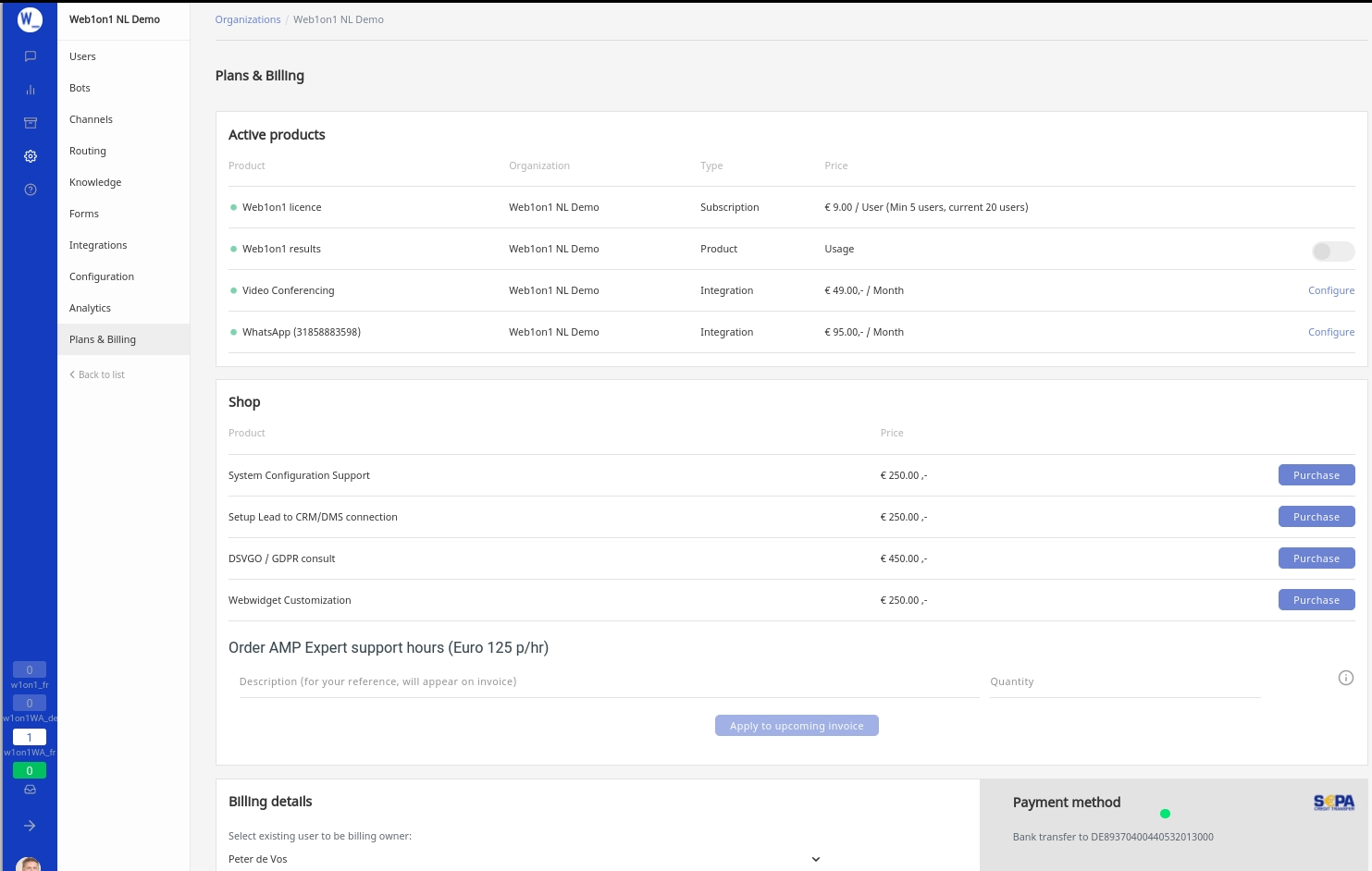Open the inbox tray icon
The image size is (1372, 871).
coord(30,790)
